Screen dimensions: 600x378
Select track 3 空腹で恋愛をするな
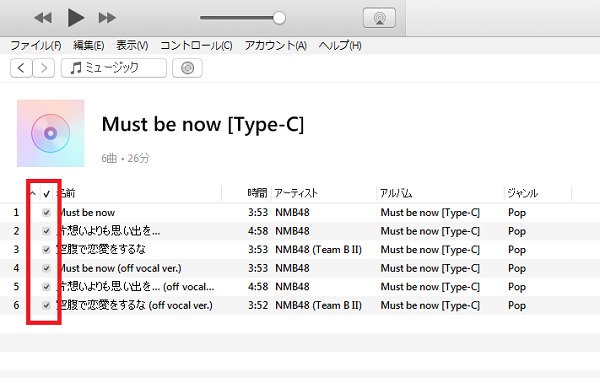(x=101, y=249)
